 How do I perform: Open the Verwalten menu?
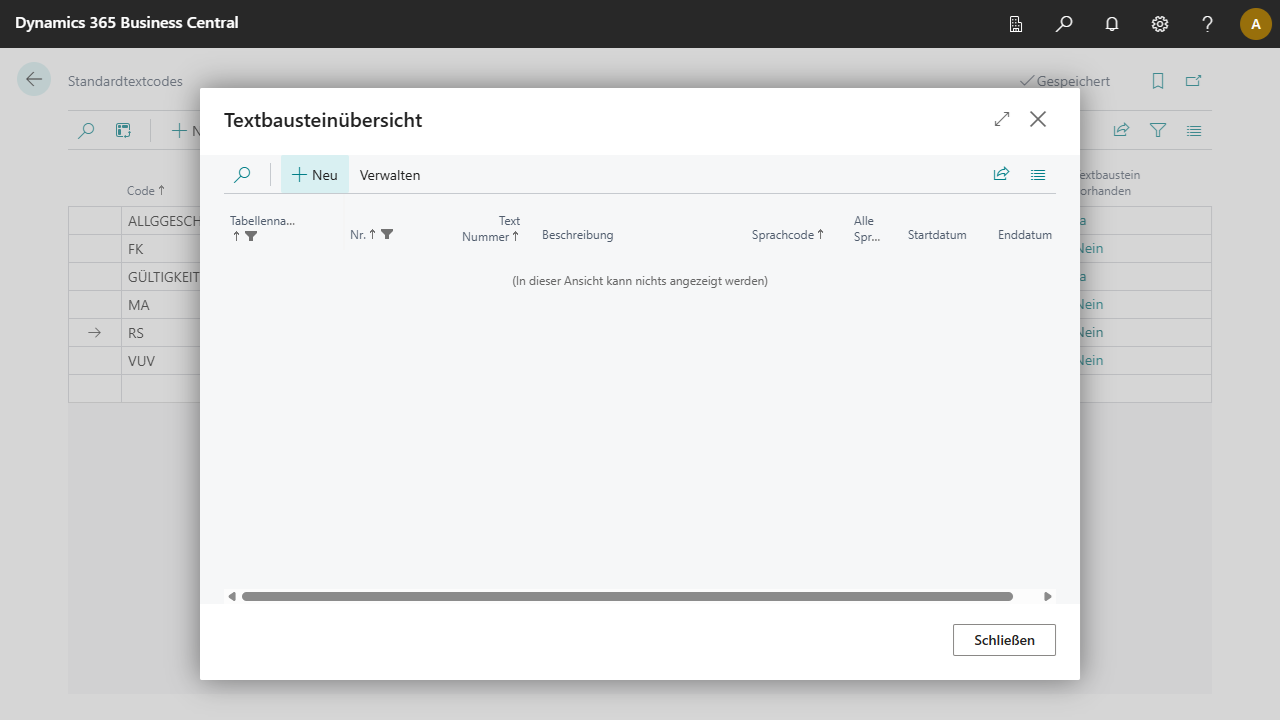pyautogui.click(x=390, y=175)
